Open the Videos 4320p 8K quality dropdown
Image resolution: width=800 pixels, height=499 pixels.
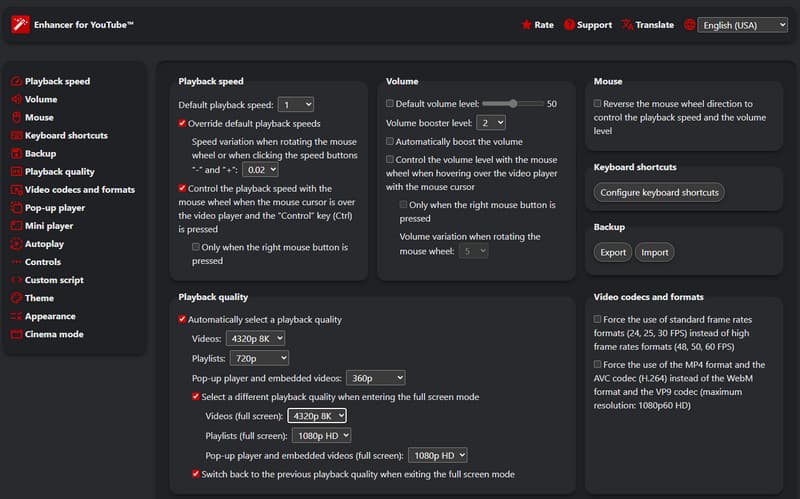coord(256,338)
